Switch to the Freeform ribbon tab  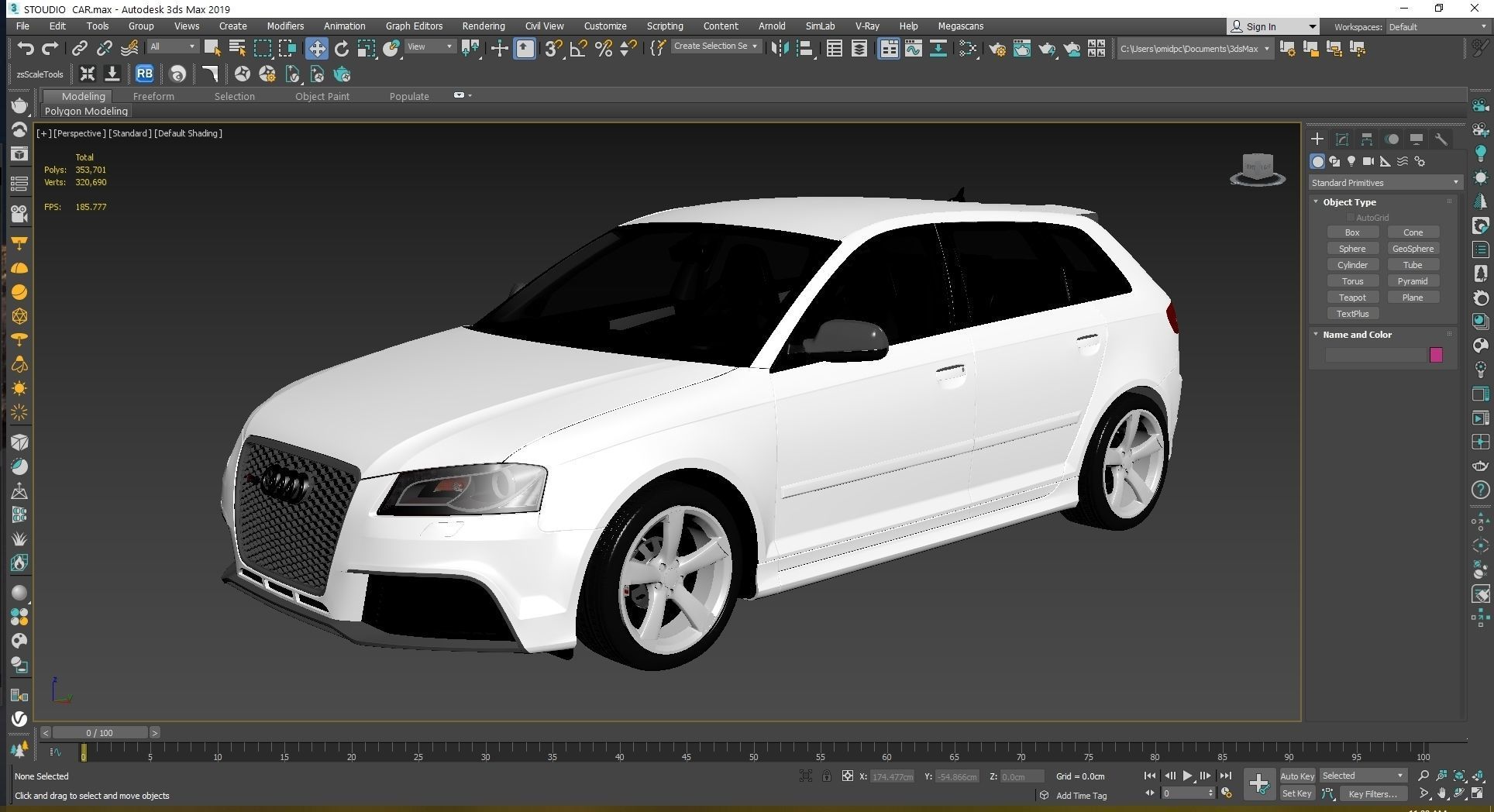coord(153,96)
